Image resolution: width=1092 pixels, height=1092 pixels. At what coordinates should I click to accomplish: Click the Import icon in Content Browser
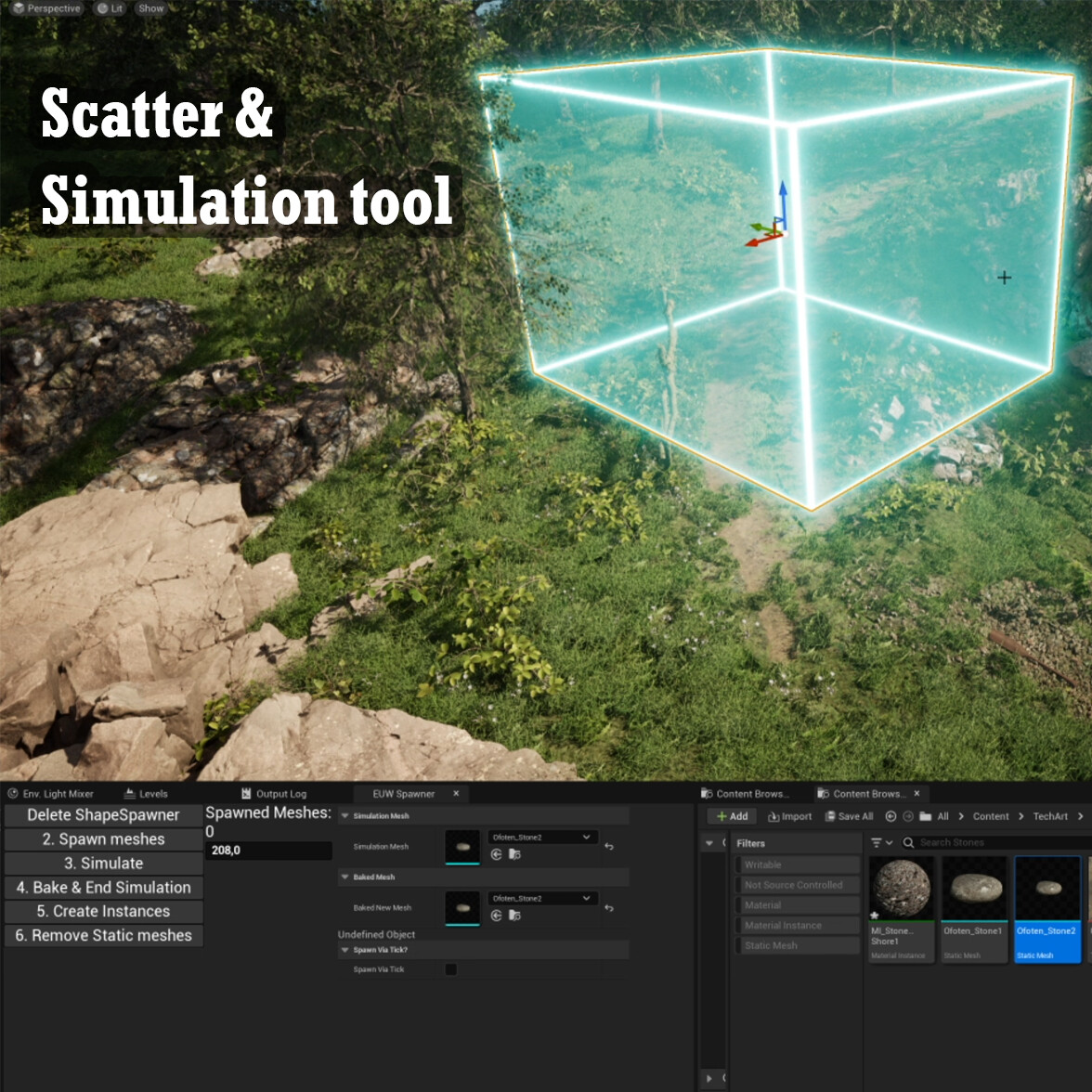point(773,816)
